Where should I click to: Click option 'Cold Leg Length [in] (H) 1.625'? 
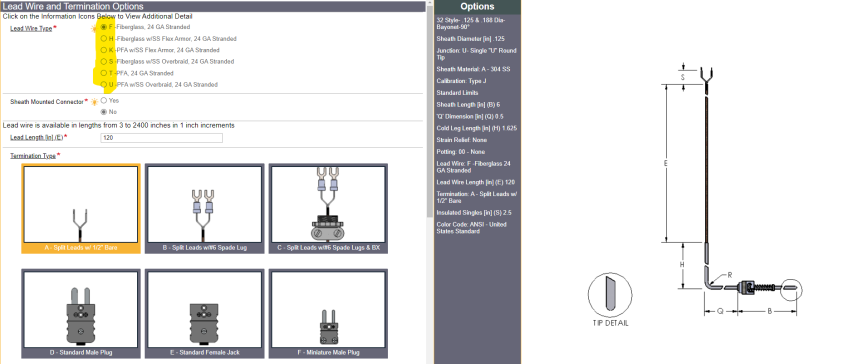pyautogui.click(x=476, y=128)
